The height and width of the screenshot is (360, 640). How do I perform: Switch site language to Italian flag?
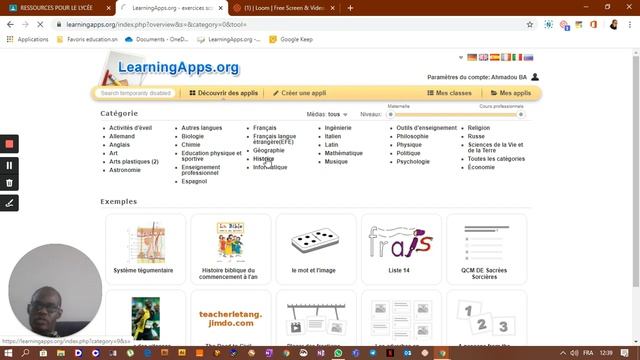(517, 58)
